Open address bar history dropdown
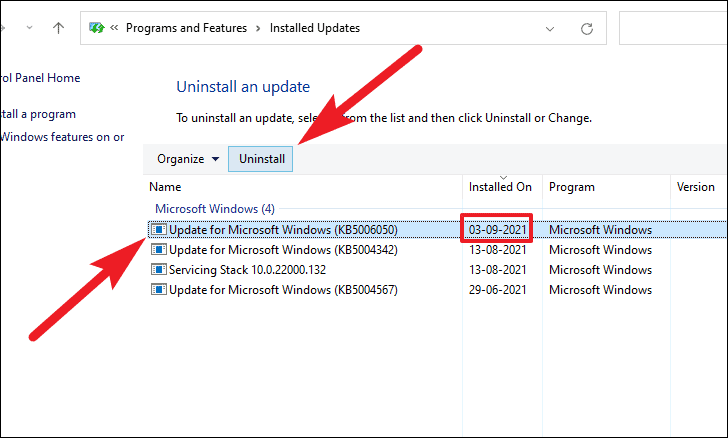Image resolution: width=728 pixels, height=438 pixels. (x=550, y=29)
